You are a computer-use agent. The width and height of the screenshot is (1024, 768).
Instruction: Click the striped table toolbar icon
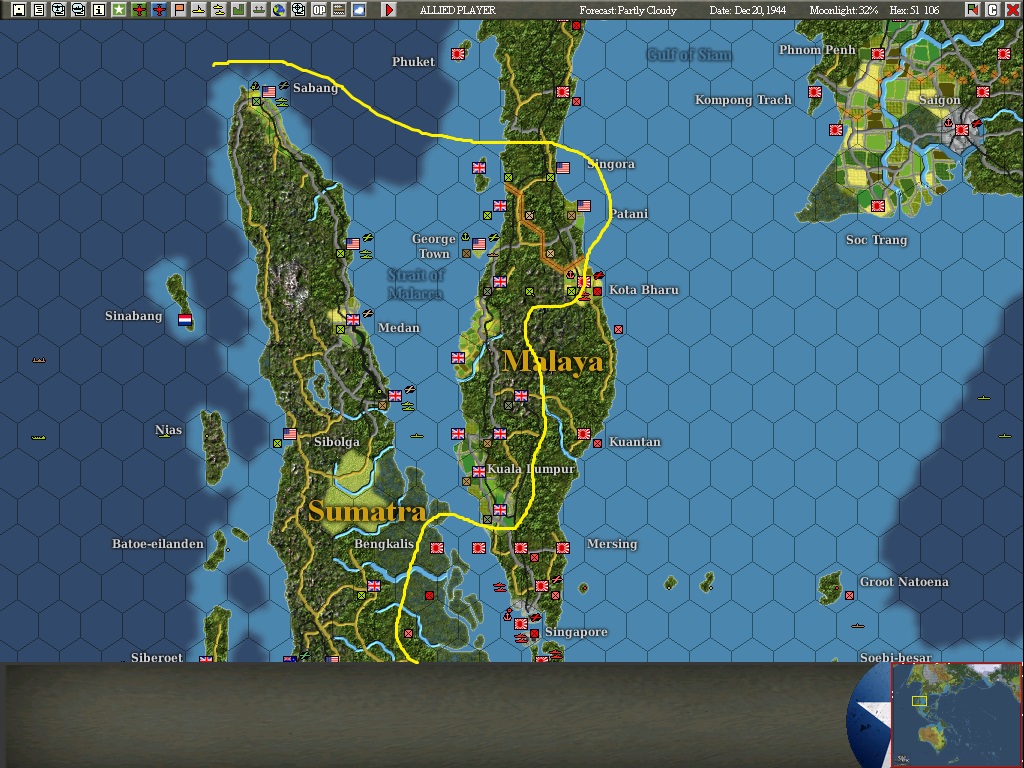[x=338, y=10]
